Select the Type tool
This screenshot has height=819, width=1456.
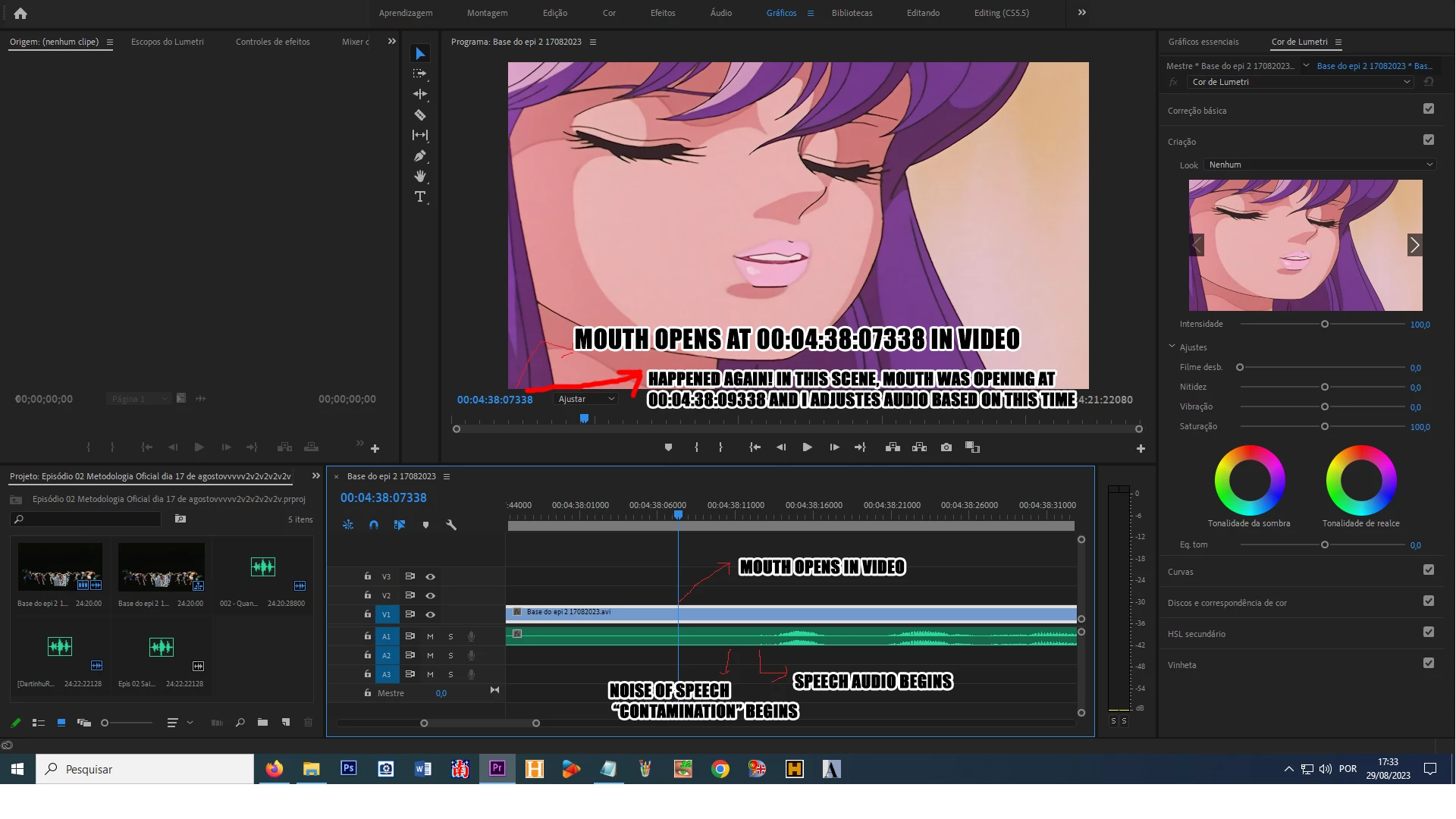tap(420, 196)
